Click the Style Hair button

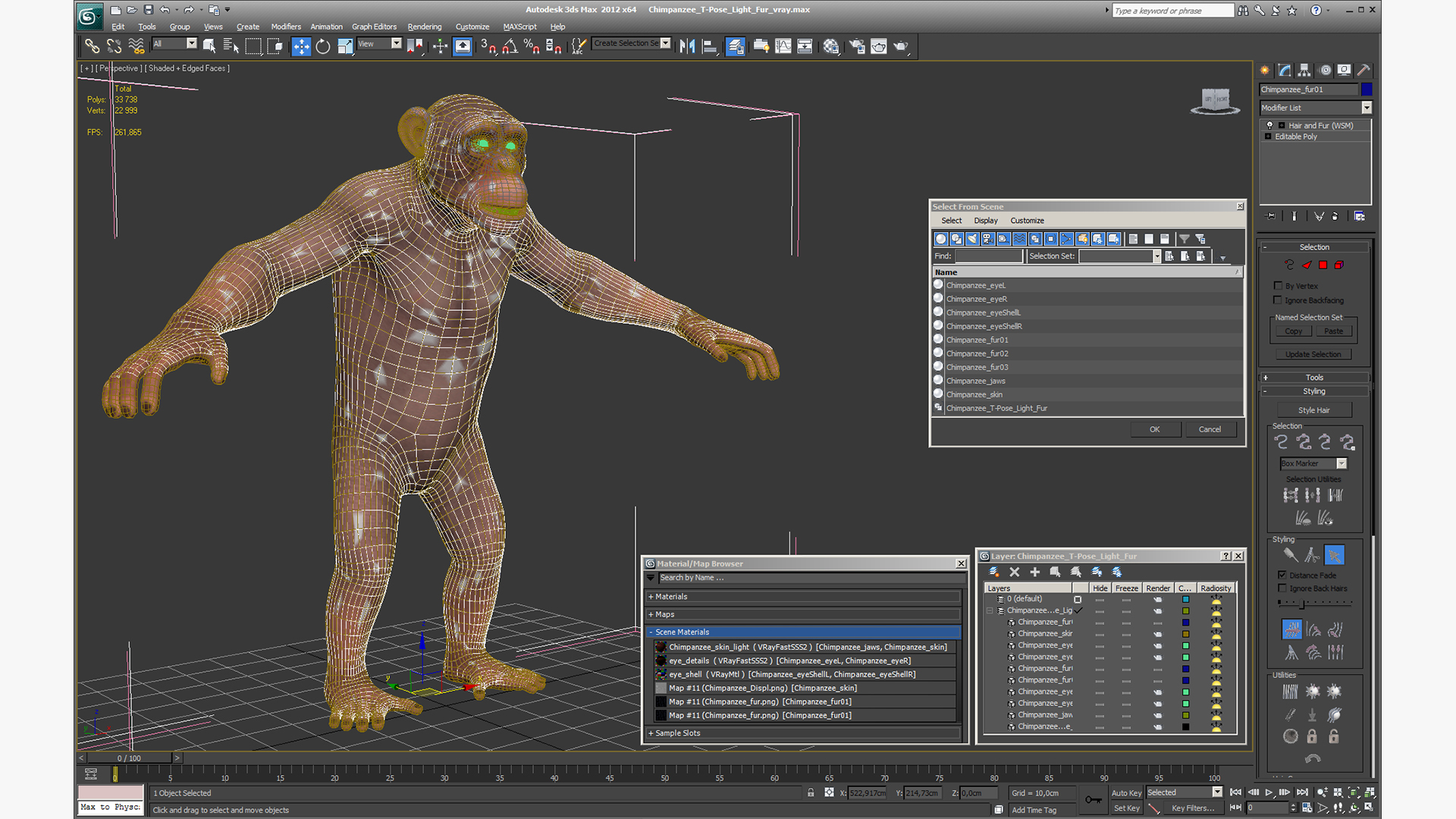[1313, 410]
